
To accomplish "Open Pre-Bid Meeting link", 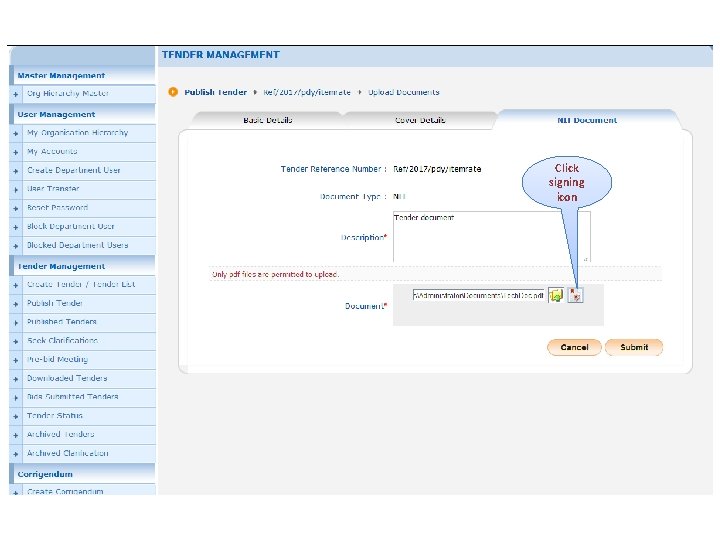I will (57, 360).
